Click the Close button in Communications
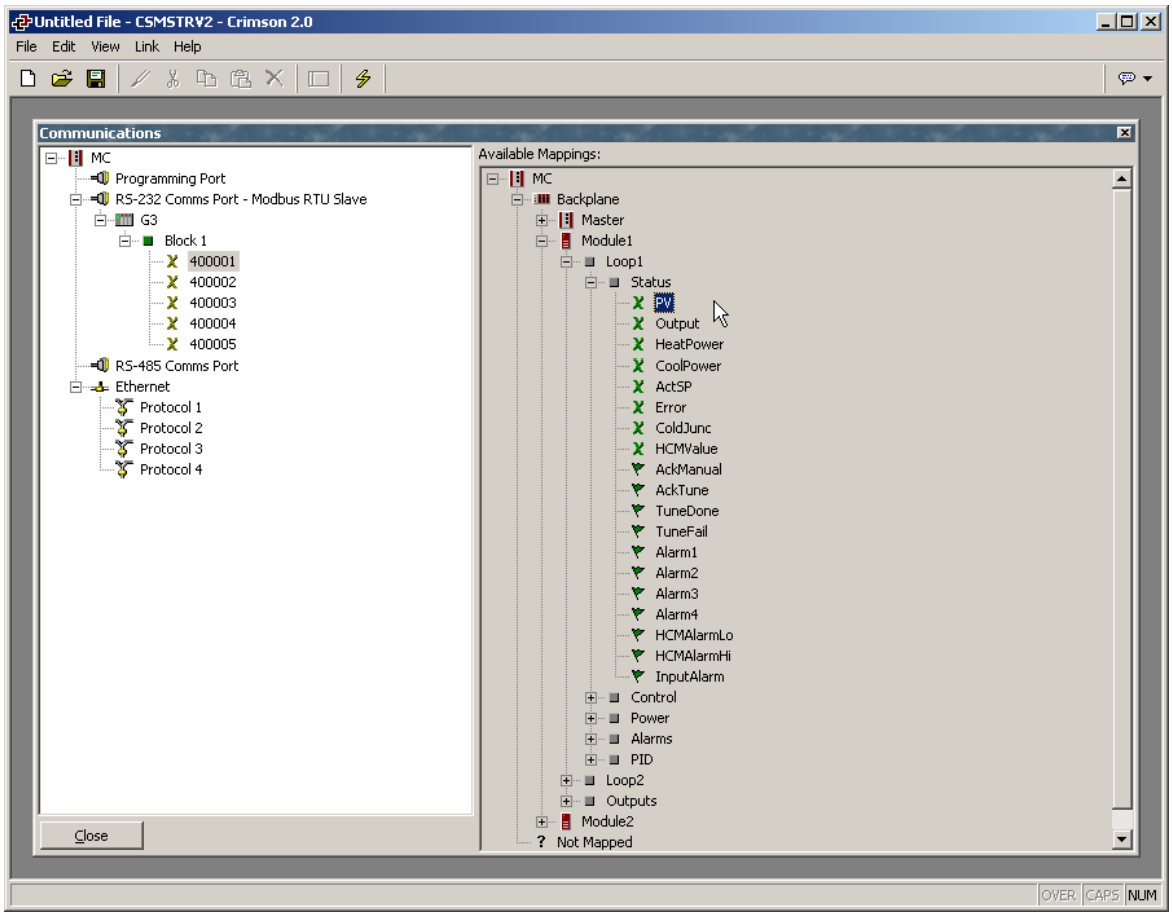 (91, 835)
